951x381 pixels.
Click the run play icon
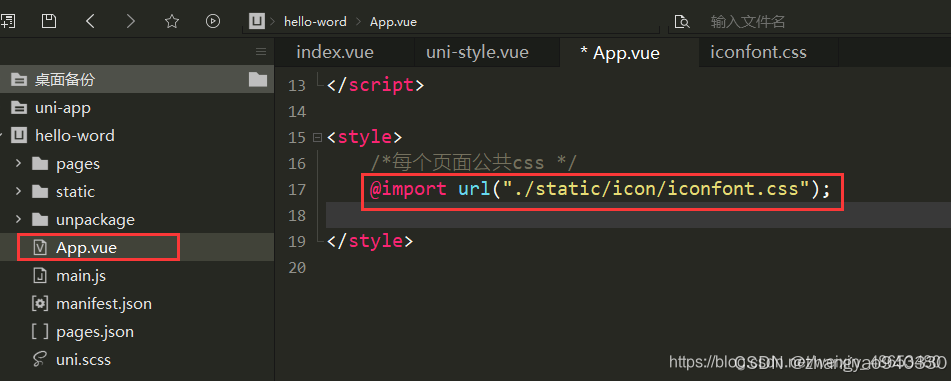click(212, 21)
